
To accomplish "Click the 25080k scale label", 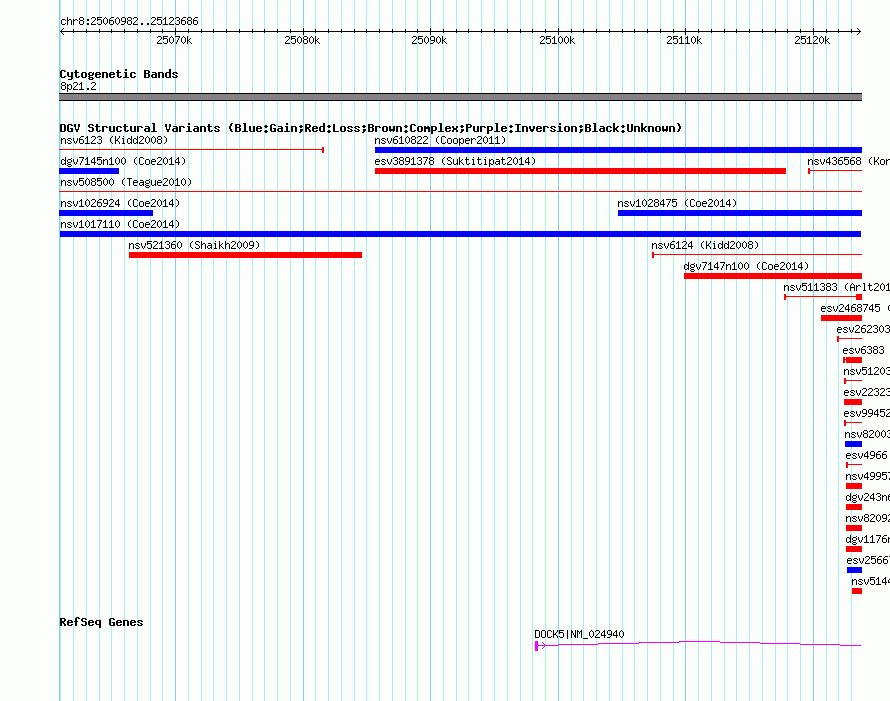I will tap(302, 40).
